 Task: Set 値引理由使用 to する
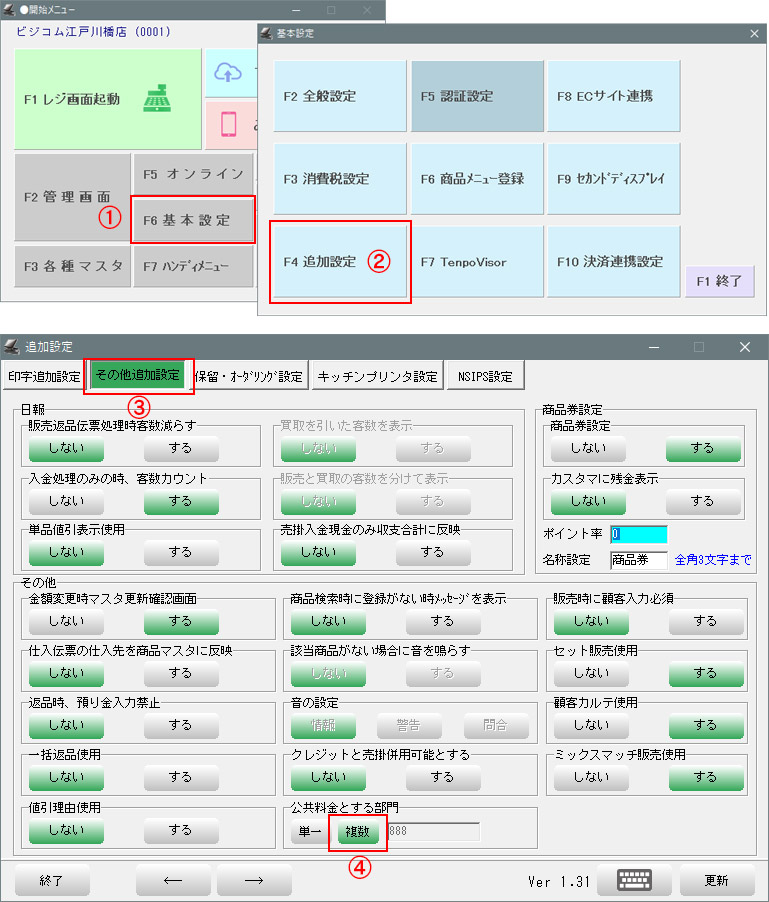pos(180,829)
